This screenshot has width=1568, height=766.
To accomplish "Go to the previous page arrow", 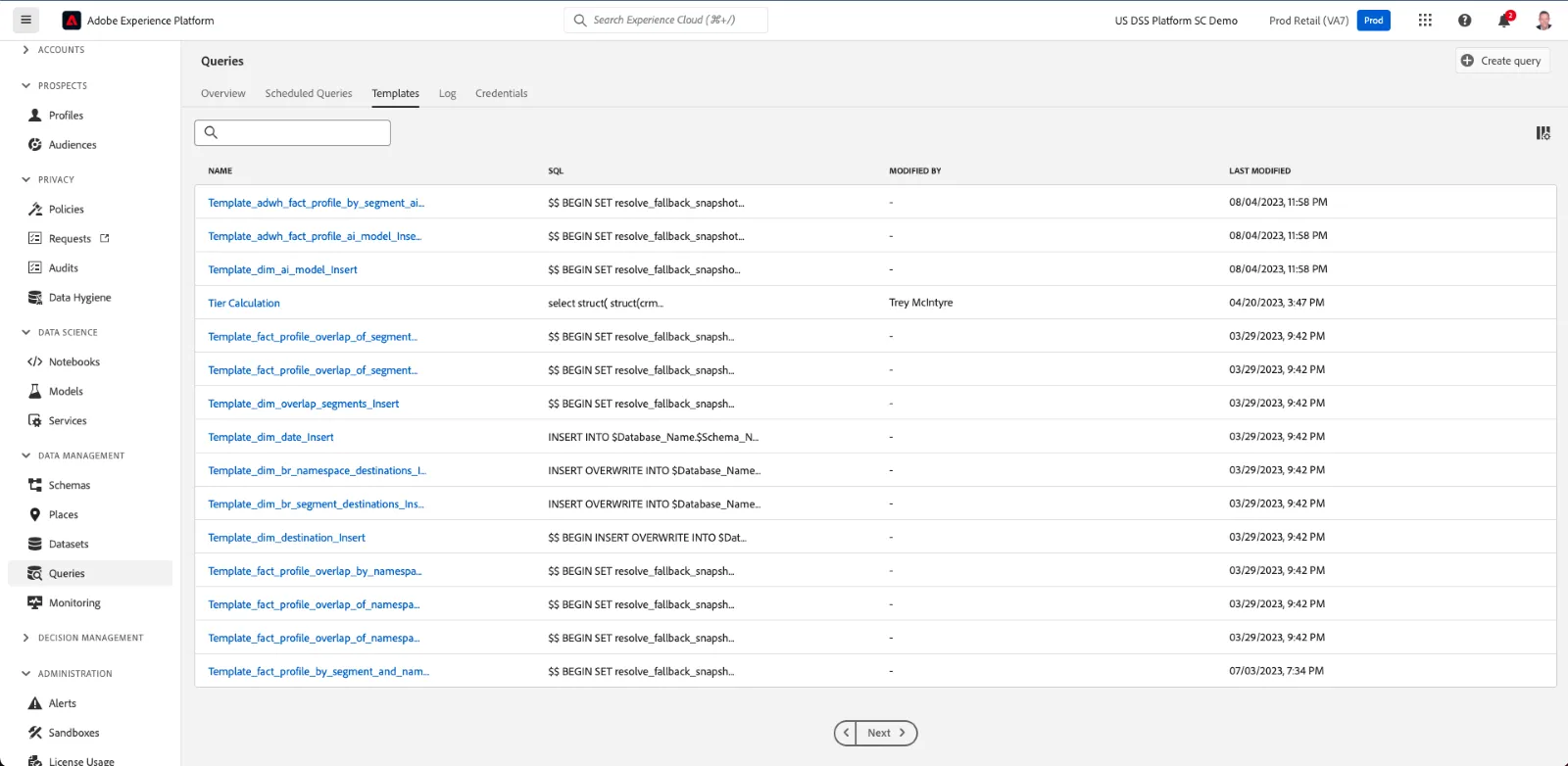I will (846, 733).
